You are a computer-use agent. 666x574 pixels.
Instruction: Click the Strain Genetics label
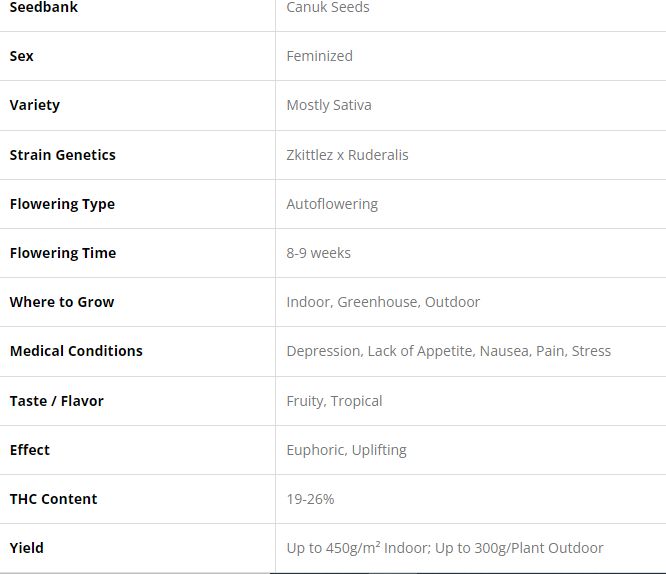(62, 155)
